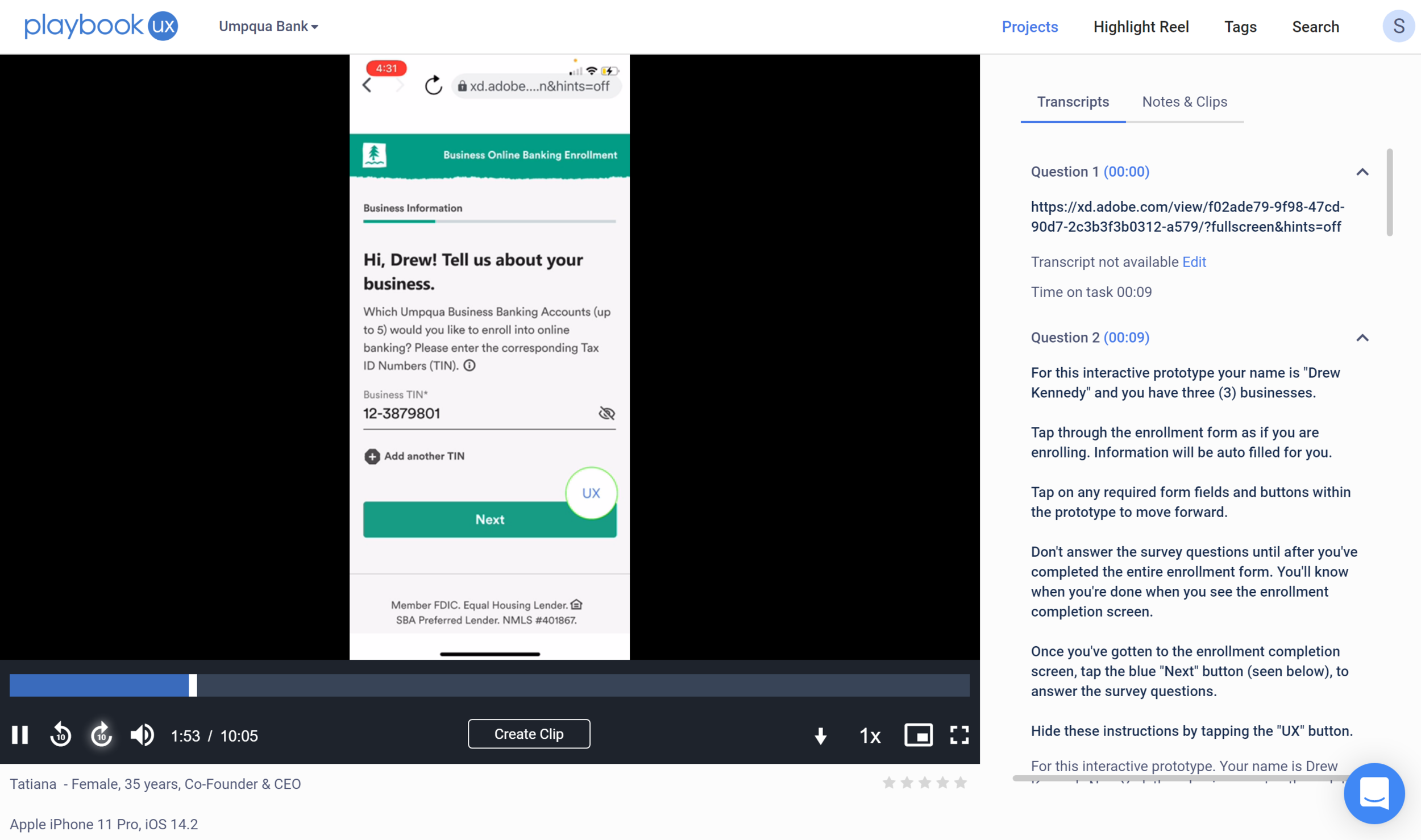Collapse the Question 2 section
The height and width of the screenshot is (840, 1421).
point(1362,338)
